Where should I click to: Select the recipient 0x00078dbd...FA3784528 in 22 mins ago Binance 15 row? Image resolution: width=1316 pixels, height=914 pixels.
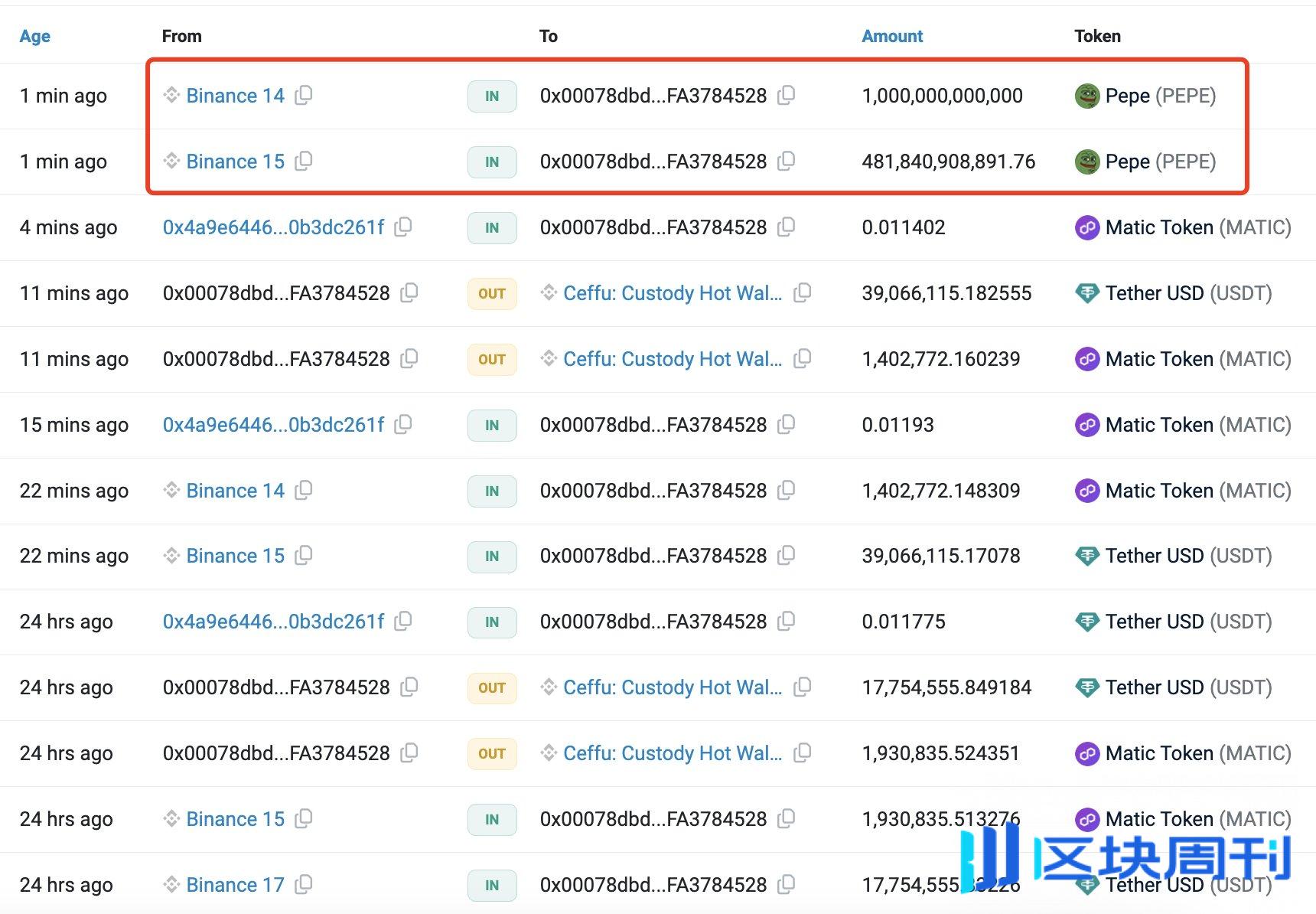tap(653, 556)
